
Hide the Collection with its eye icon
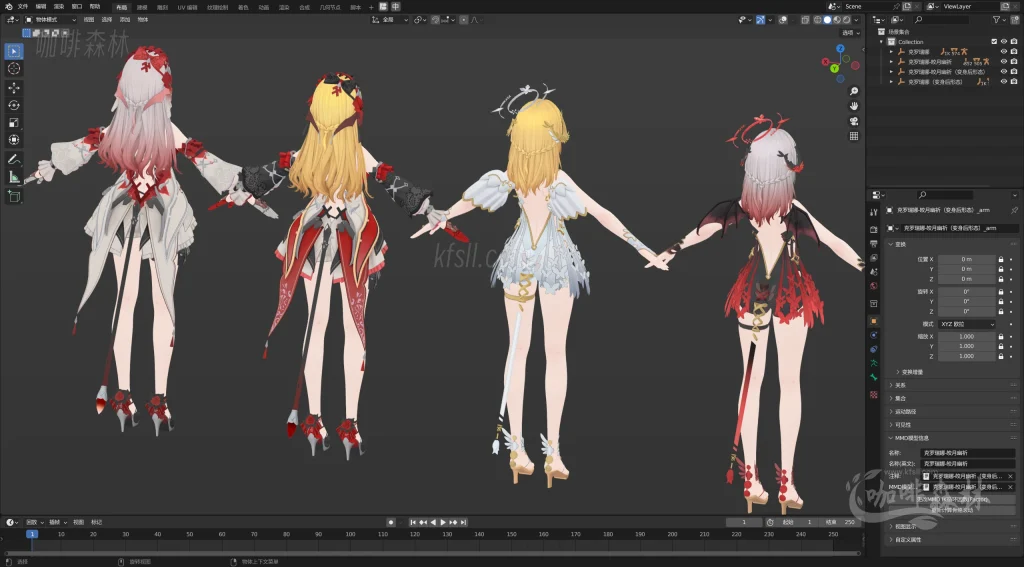(x=1004, y=42)
